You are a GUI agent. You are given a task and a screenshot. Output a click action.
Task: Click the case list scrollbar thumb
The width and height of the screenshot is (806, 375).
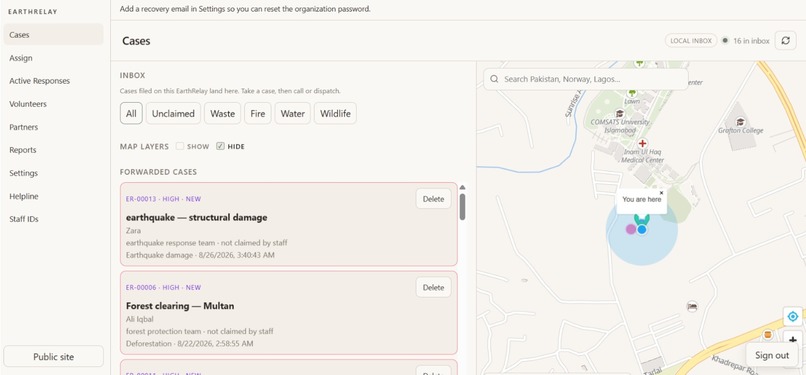click(462, 207)
